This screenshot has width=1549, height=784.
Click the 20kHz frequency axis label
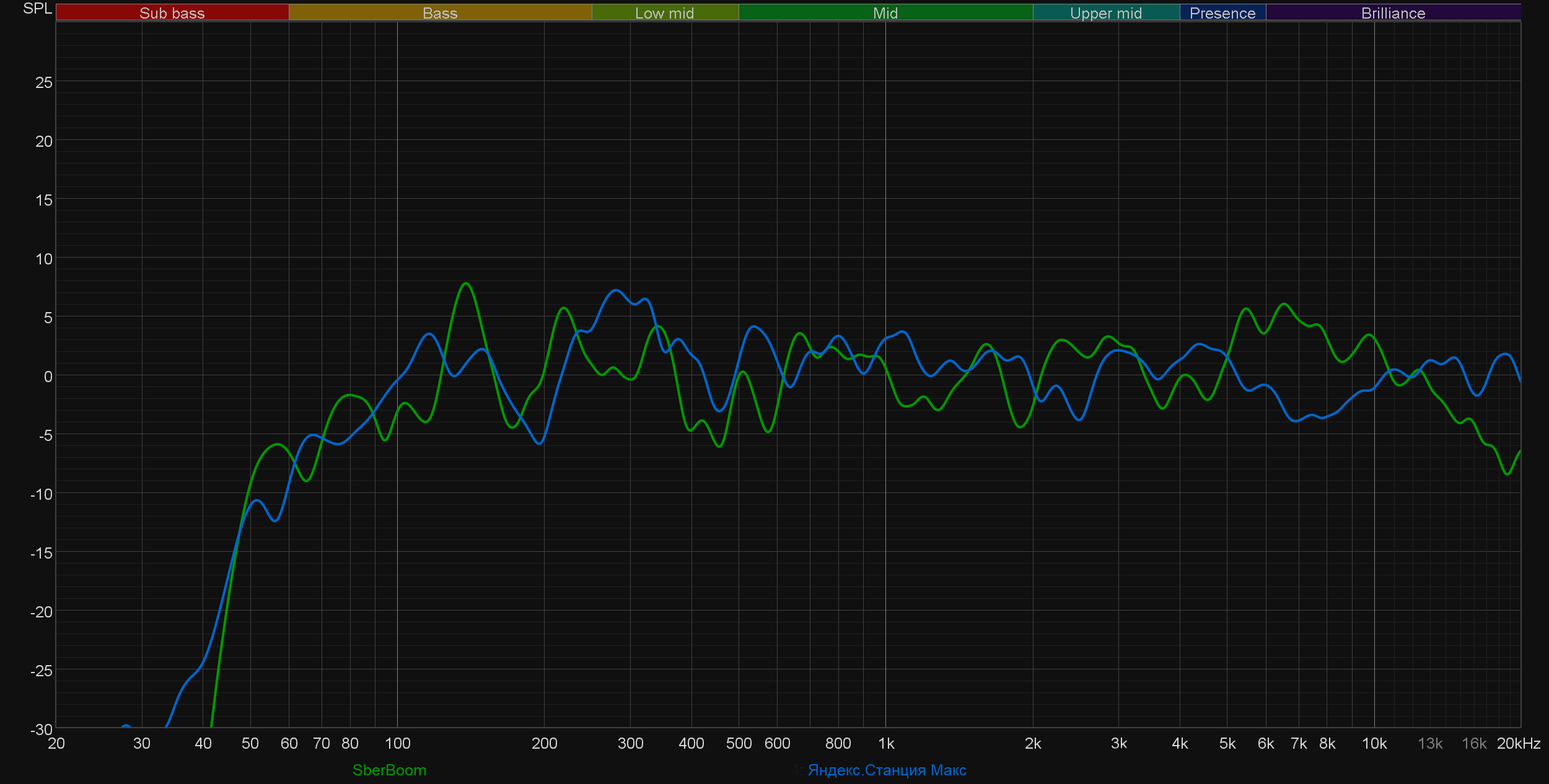coord(1518,743)
